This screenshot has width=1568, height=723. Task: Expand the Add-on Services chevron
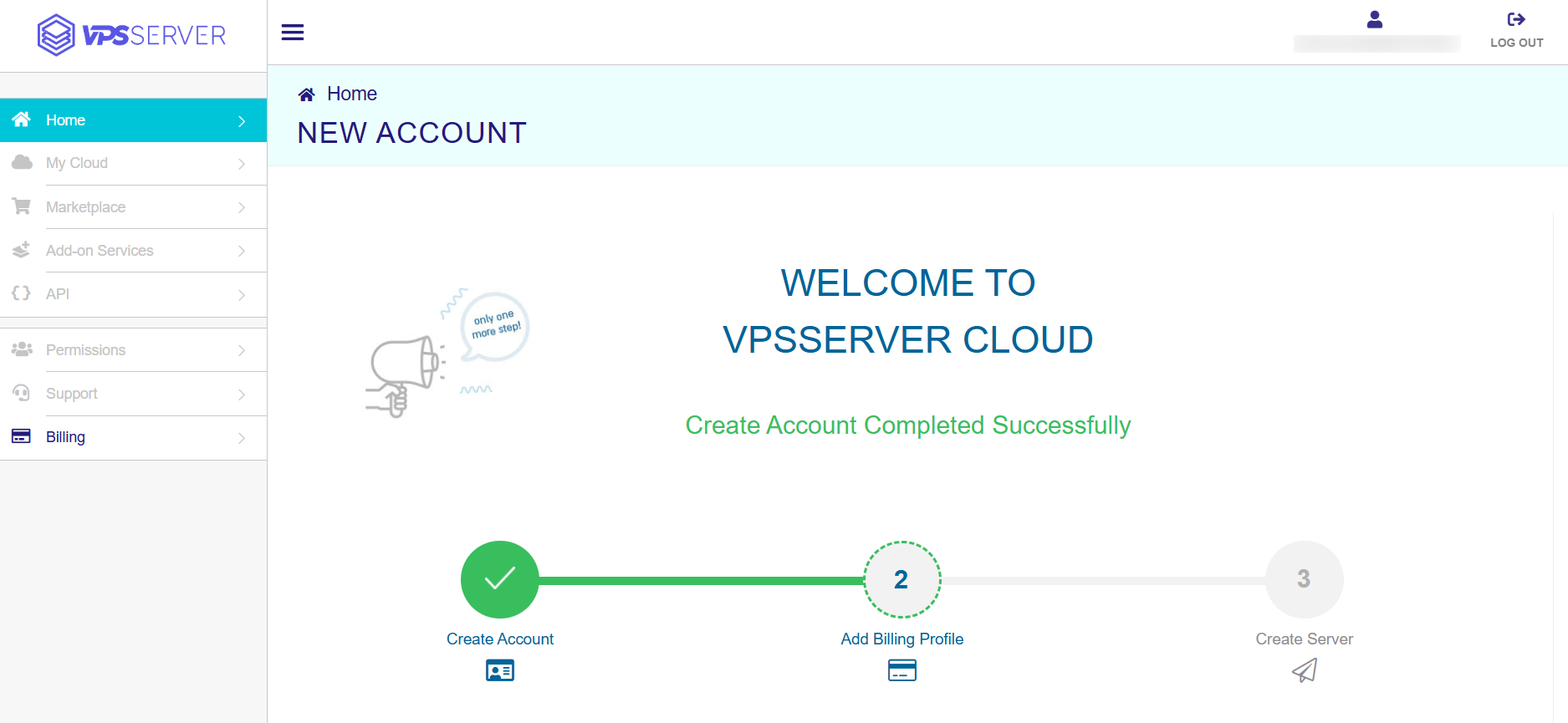242,251
